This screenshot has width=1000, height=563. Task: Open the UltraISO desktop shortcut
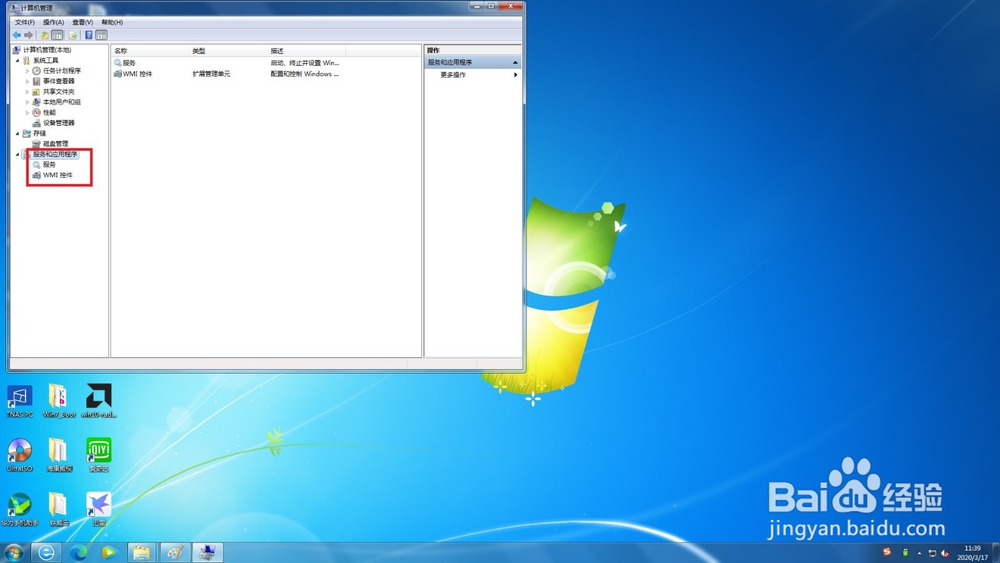click(x=20, y=455)
